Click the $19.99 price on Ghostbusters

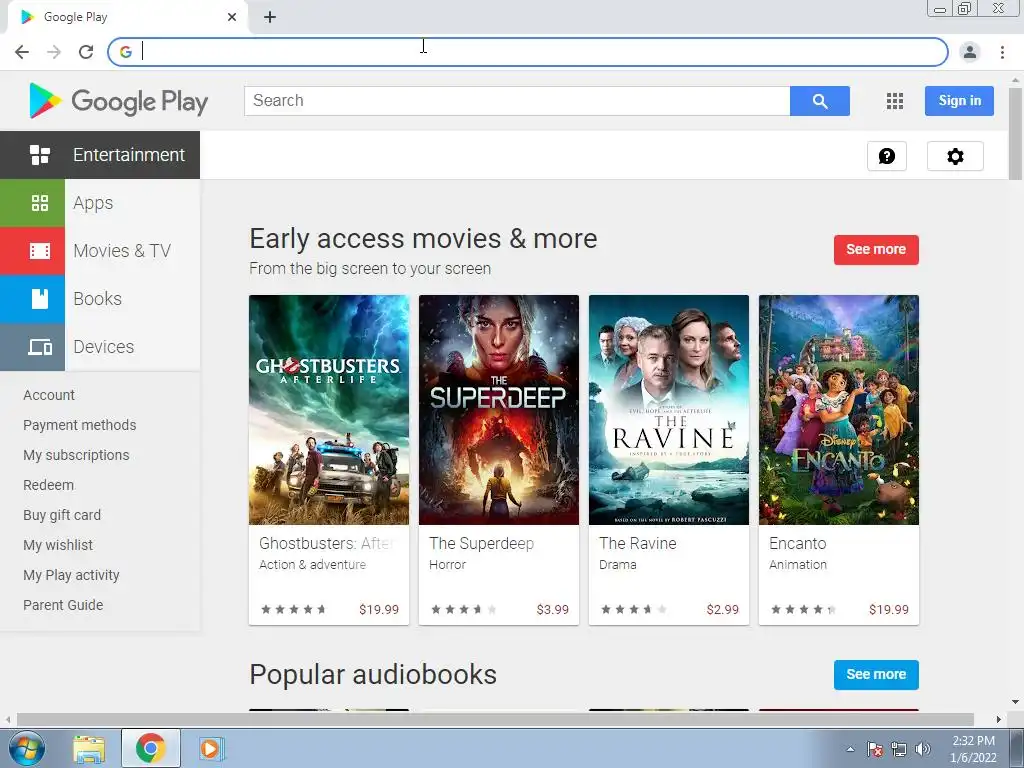pos(379,609)
